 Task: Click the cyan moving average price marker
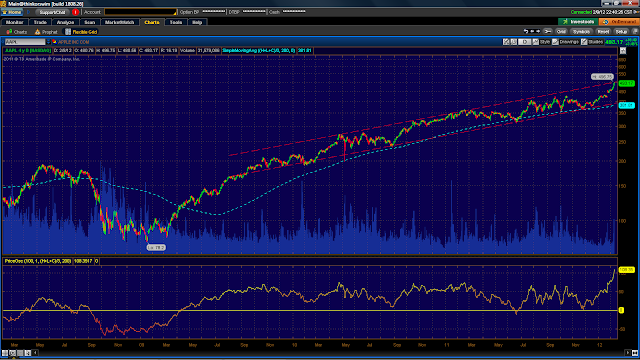[627, 105]
